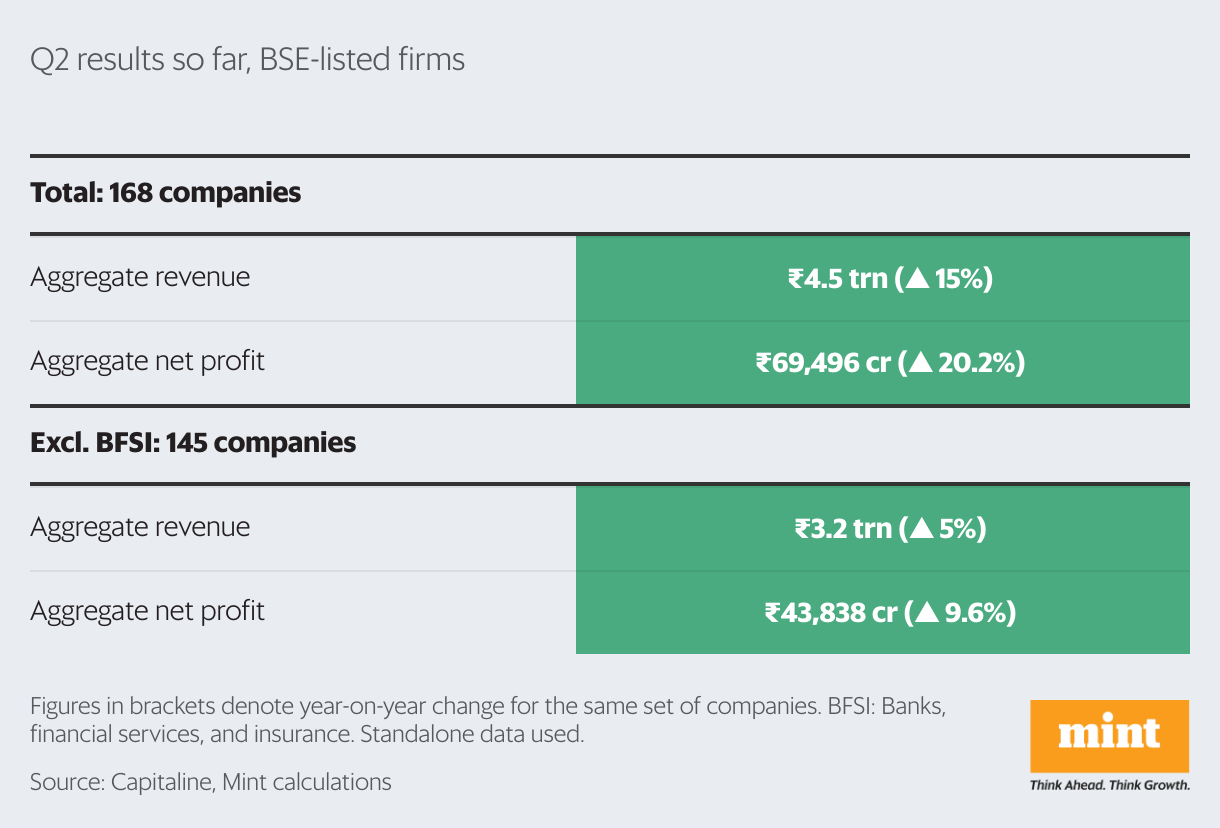Click the 'Source: Capitaline, Mint calculations' text
This screenshot has width=1220, height=828.
210,782
